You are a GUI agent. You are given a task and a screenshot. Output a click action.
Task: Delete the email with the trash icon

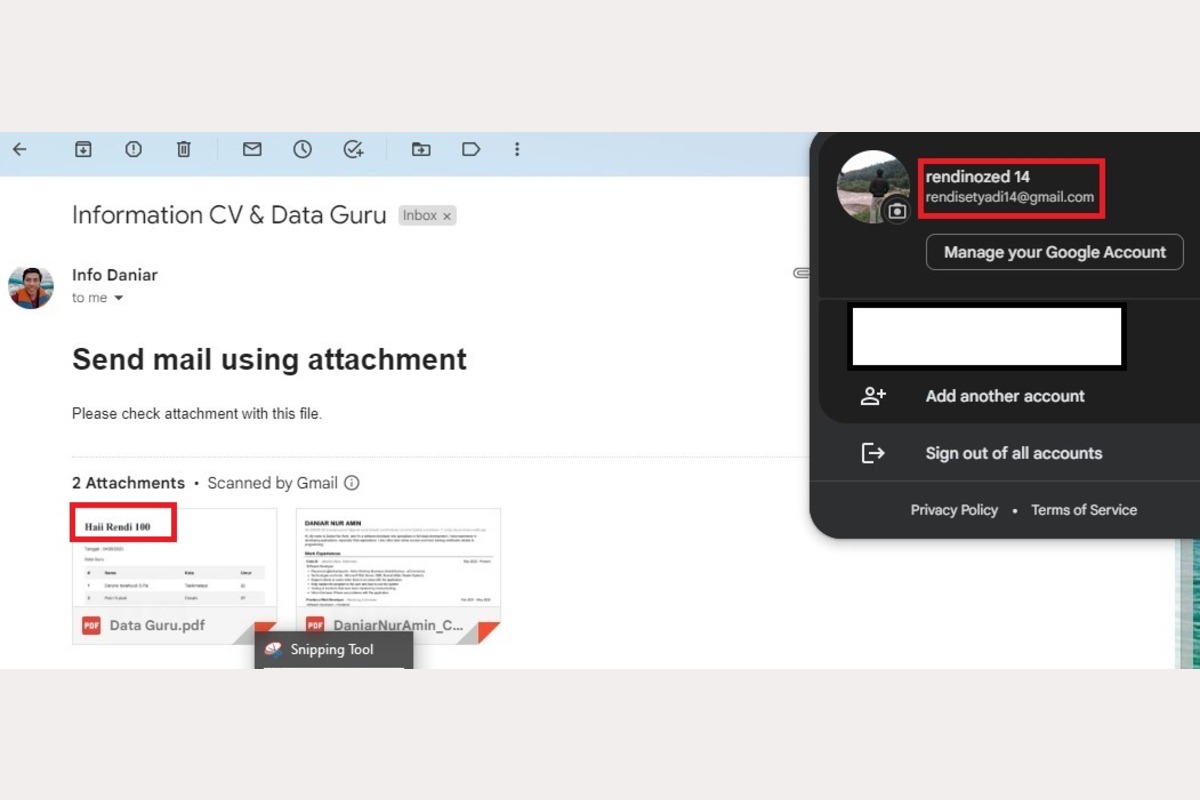(183, 149)
